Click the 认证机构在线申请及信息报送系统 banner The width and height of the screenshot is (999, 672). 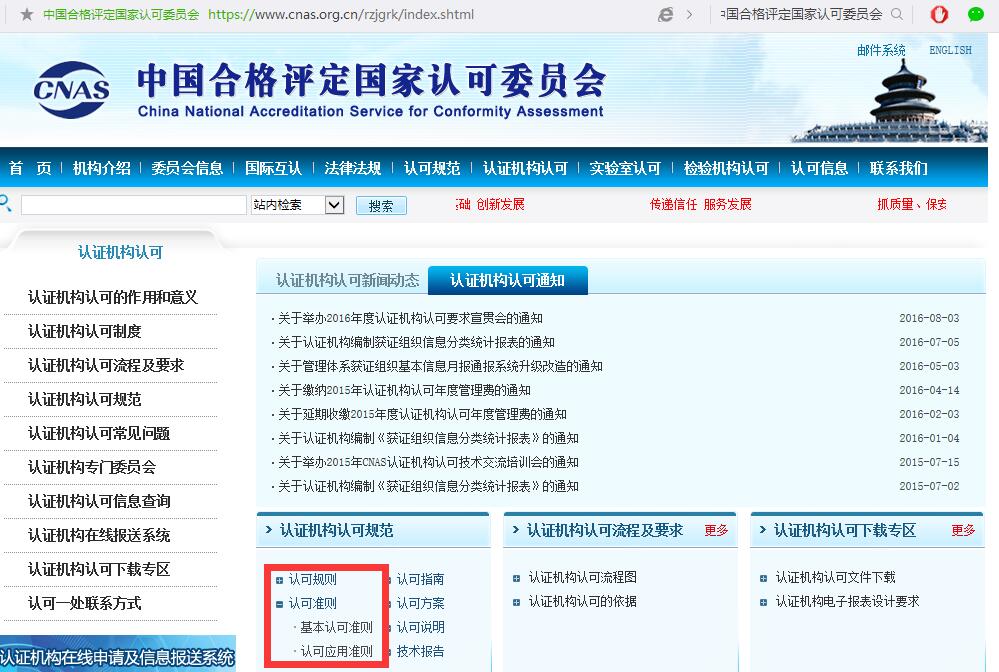(x=118, y=654)
